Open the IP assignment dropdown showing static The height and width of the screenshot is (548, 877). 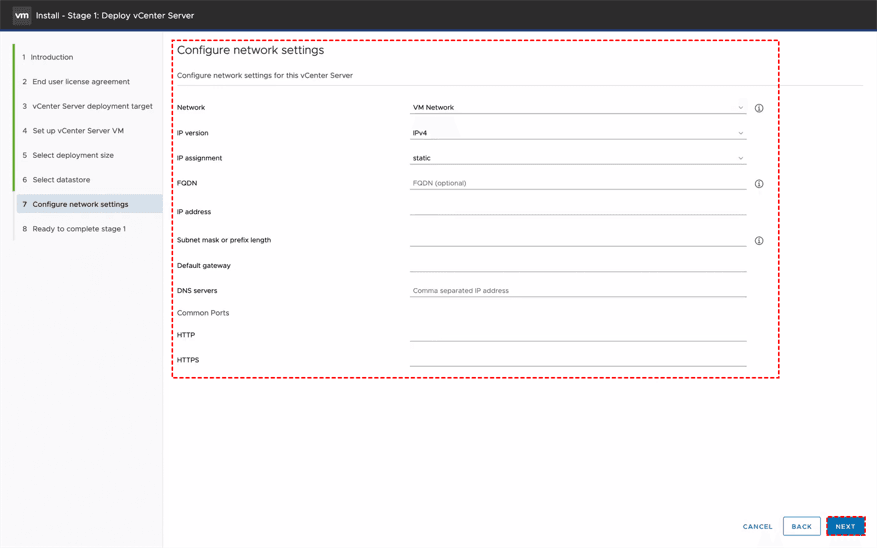pyautogui.click(x=578, y=158)
